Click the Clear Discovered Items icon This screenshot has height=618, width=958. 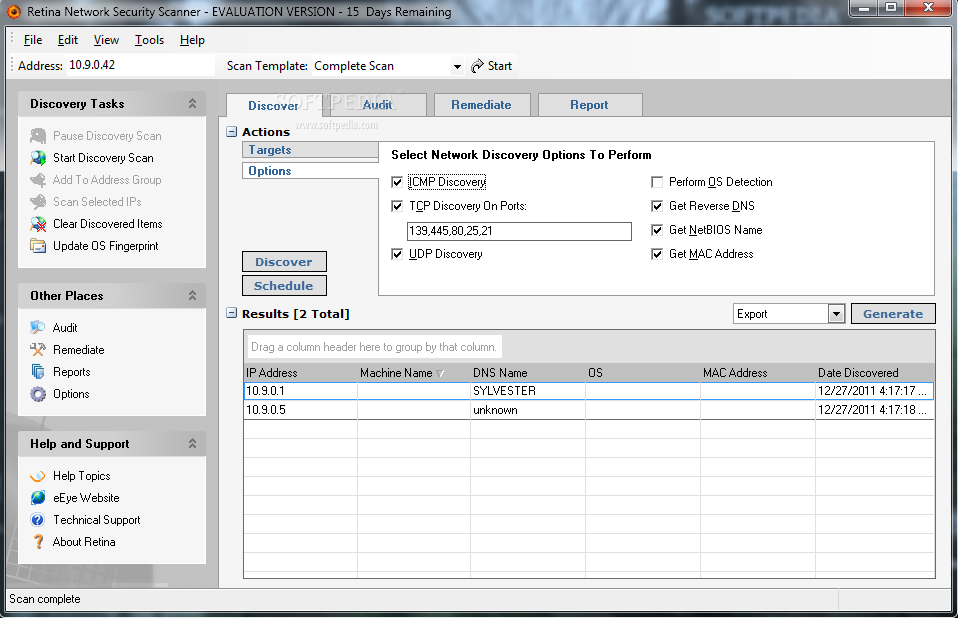pyautogui.click(x=38, y=224)
